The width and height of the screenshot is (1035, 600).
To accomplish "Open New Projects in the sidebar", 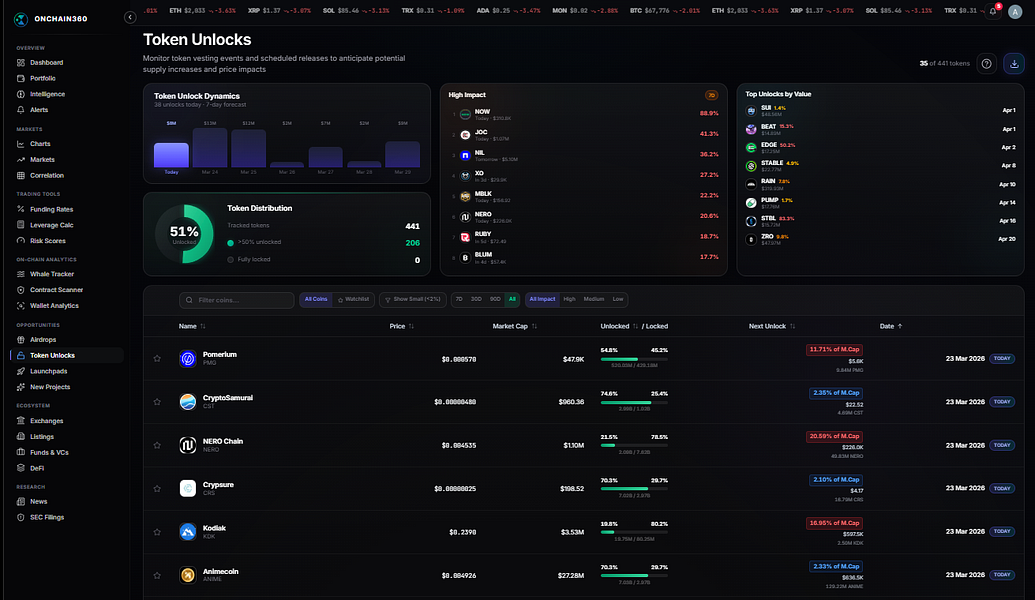I will tap(67, 387).
